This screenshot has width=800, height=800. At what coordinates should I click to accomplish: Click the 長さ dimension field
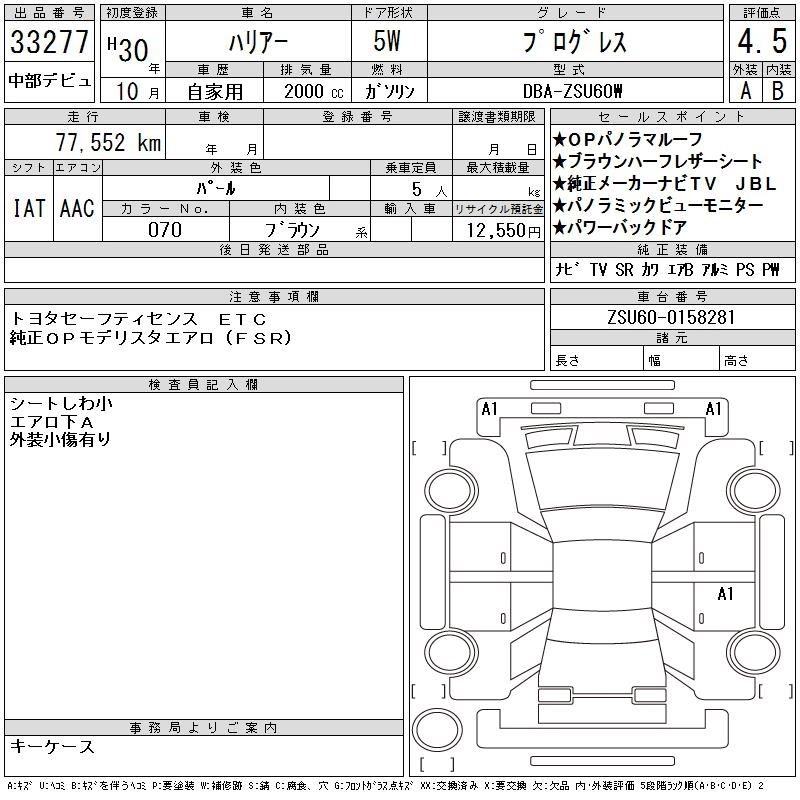[596, 359]
